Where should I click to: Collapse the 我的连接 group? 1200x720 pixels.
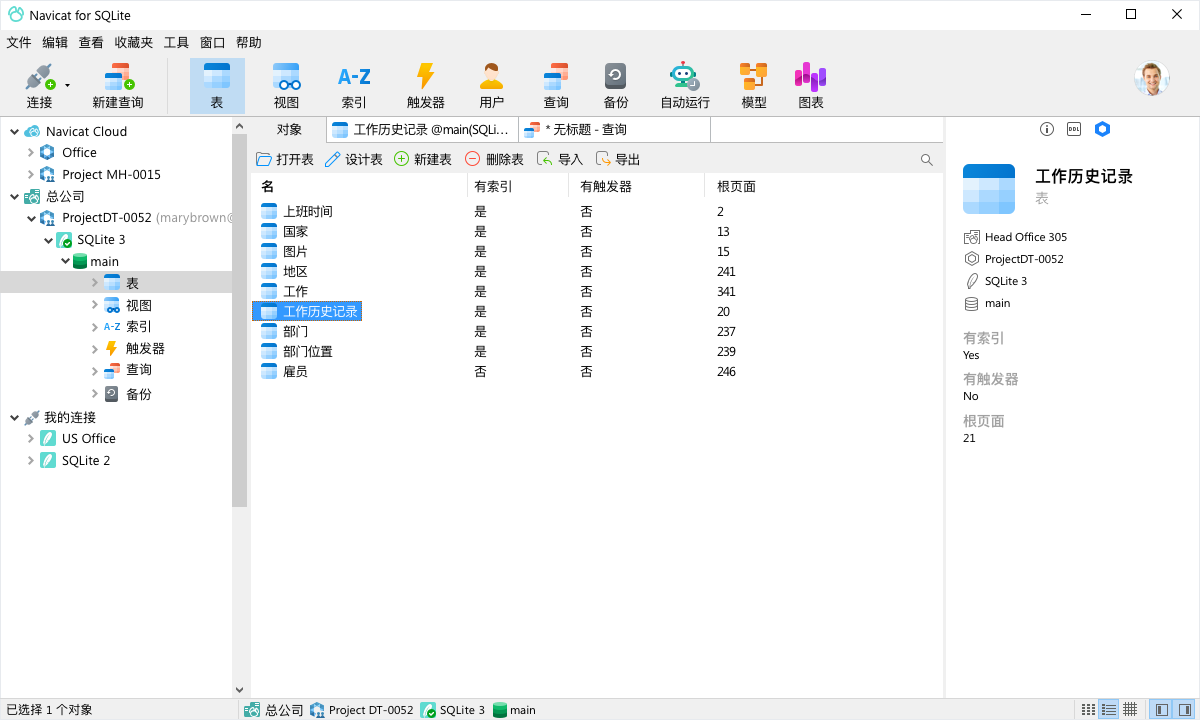click(14, 417)
